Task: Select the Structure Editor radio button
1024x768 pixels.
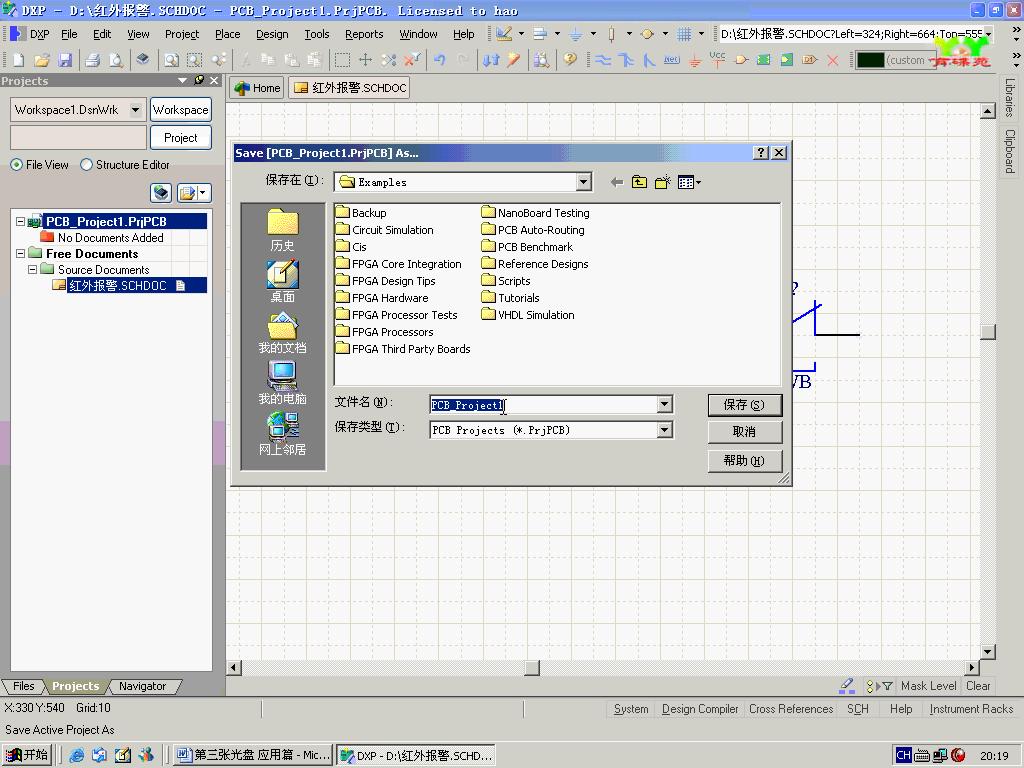Action: 86,165
